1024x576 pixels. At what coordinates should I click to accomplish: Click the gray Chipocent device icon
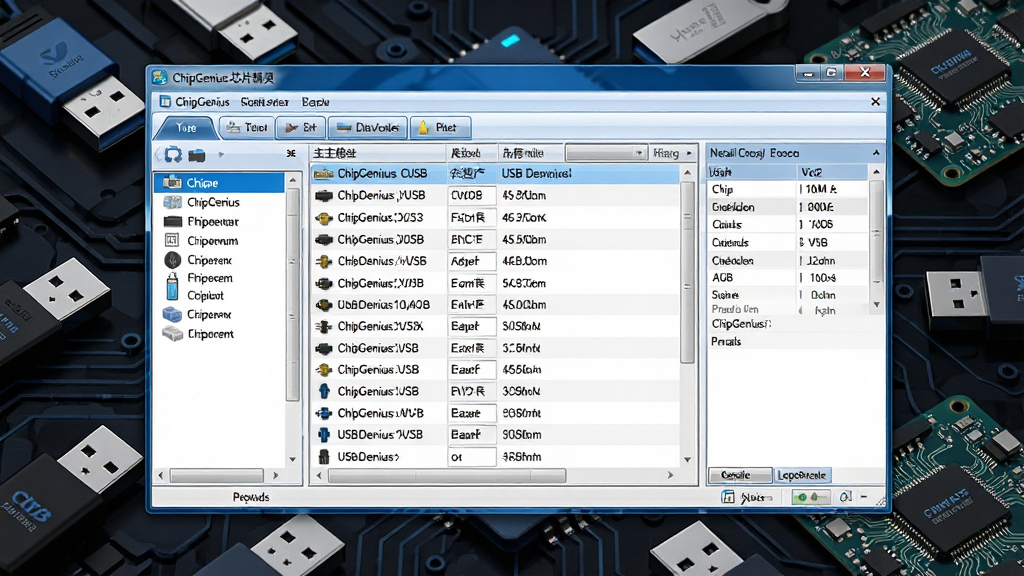172,334
